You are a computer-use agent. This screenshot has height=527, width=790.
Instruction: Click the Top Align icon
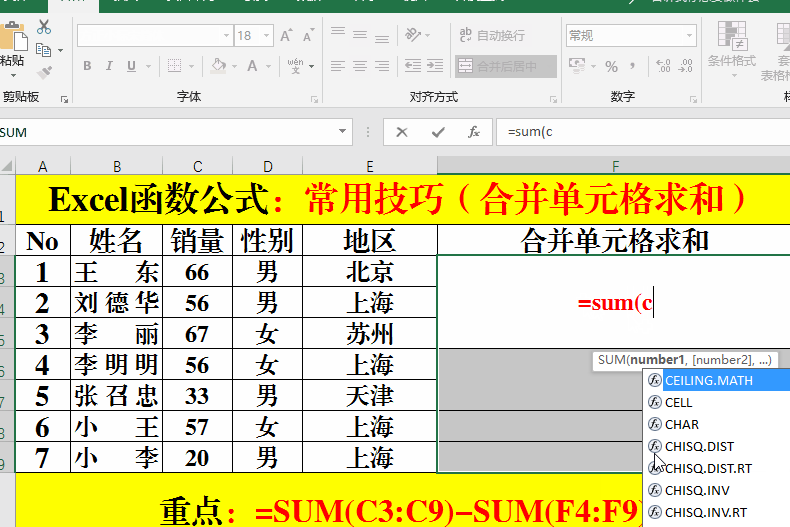click(338, 34)
